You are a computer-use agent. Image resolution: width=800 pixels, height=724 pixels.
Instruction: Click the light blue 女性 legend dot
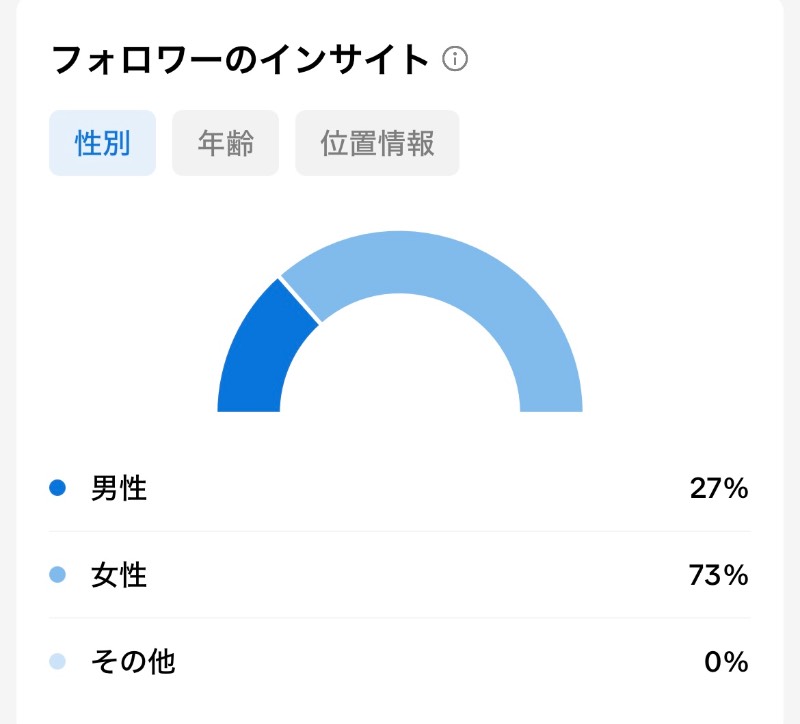tap(57, 575)
